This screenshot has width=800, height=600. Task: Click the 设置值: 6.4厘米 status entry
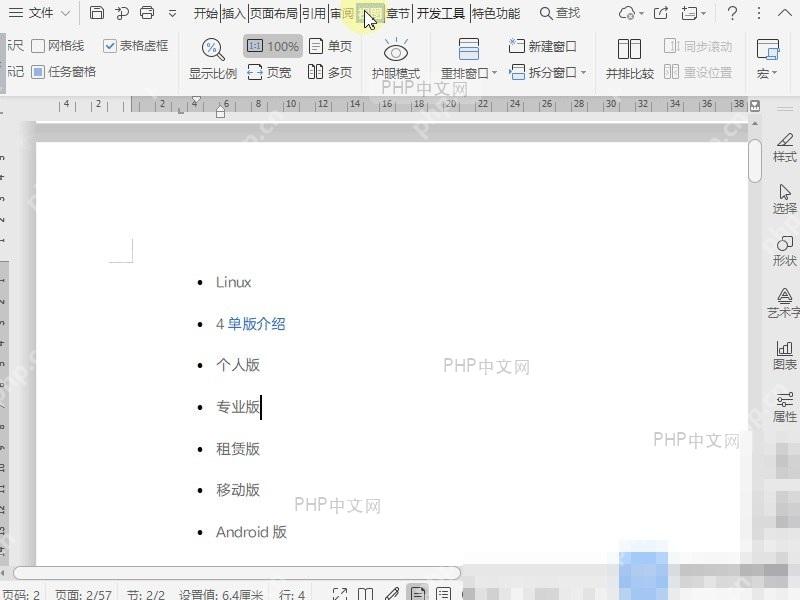pos(221,595)
